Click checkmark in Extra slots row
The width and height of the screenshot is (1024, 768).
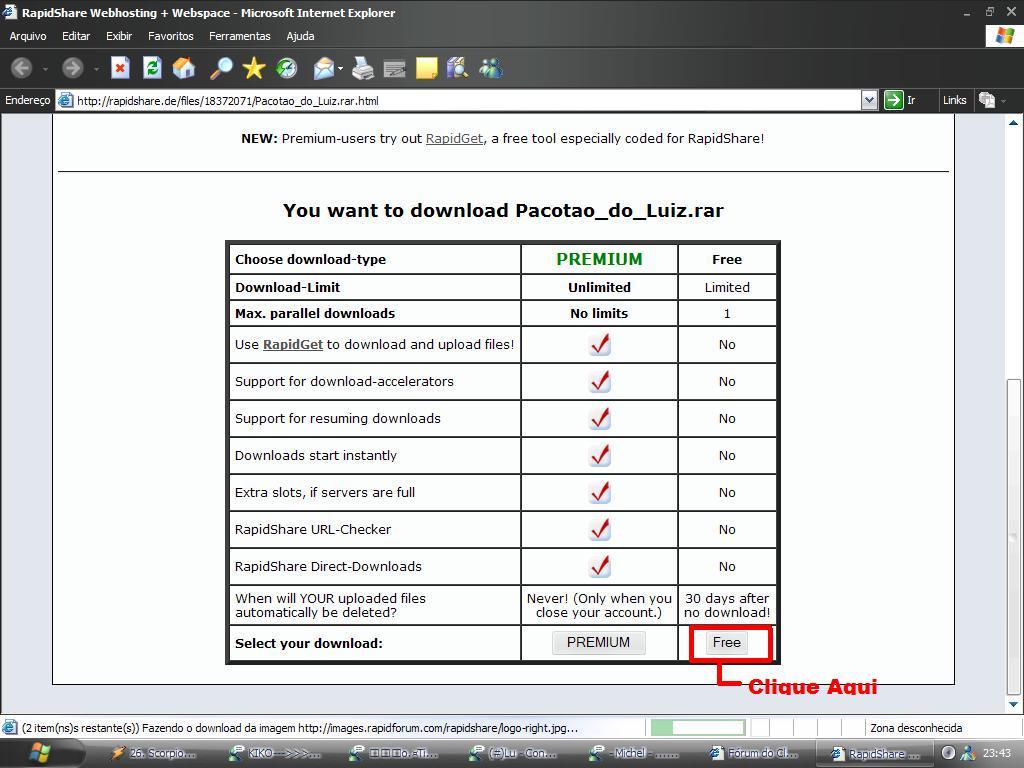pyautogui.click(x=600, y=492)
